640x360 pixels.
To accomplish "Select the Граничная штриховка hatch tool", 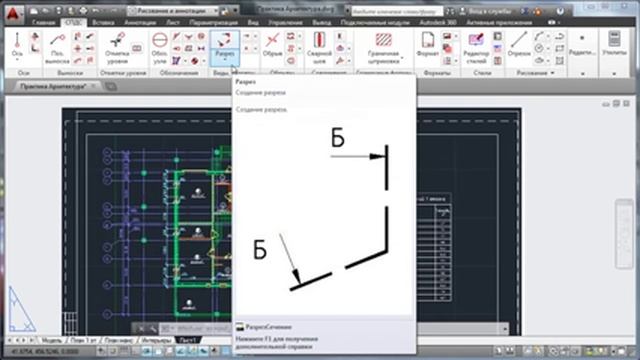I will click(383, 48).
